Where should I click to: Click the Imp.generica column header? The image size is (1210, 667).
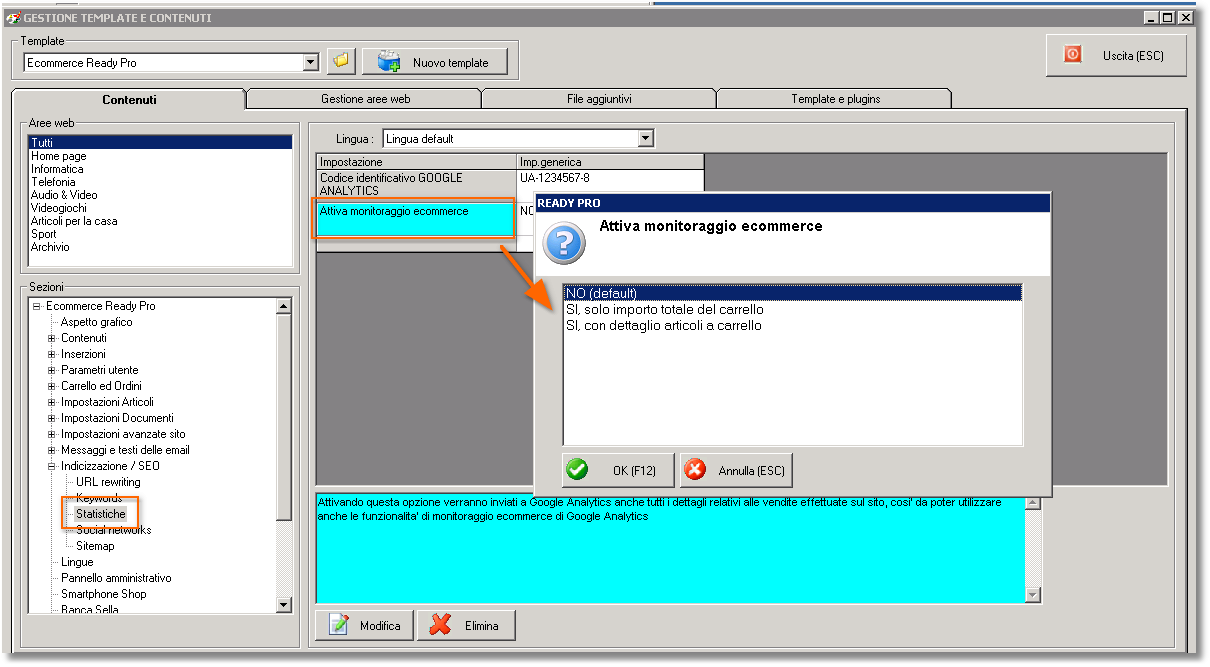(610, 162)
